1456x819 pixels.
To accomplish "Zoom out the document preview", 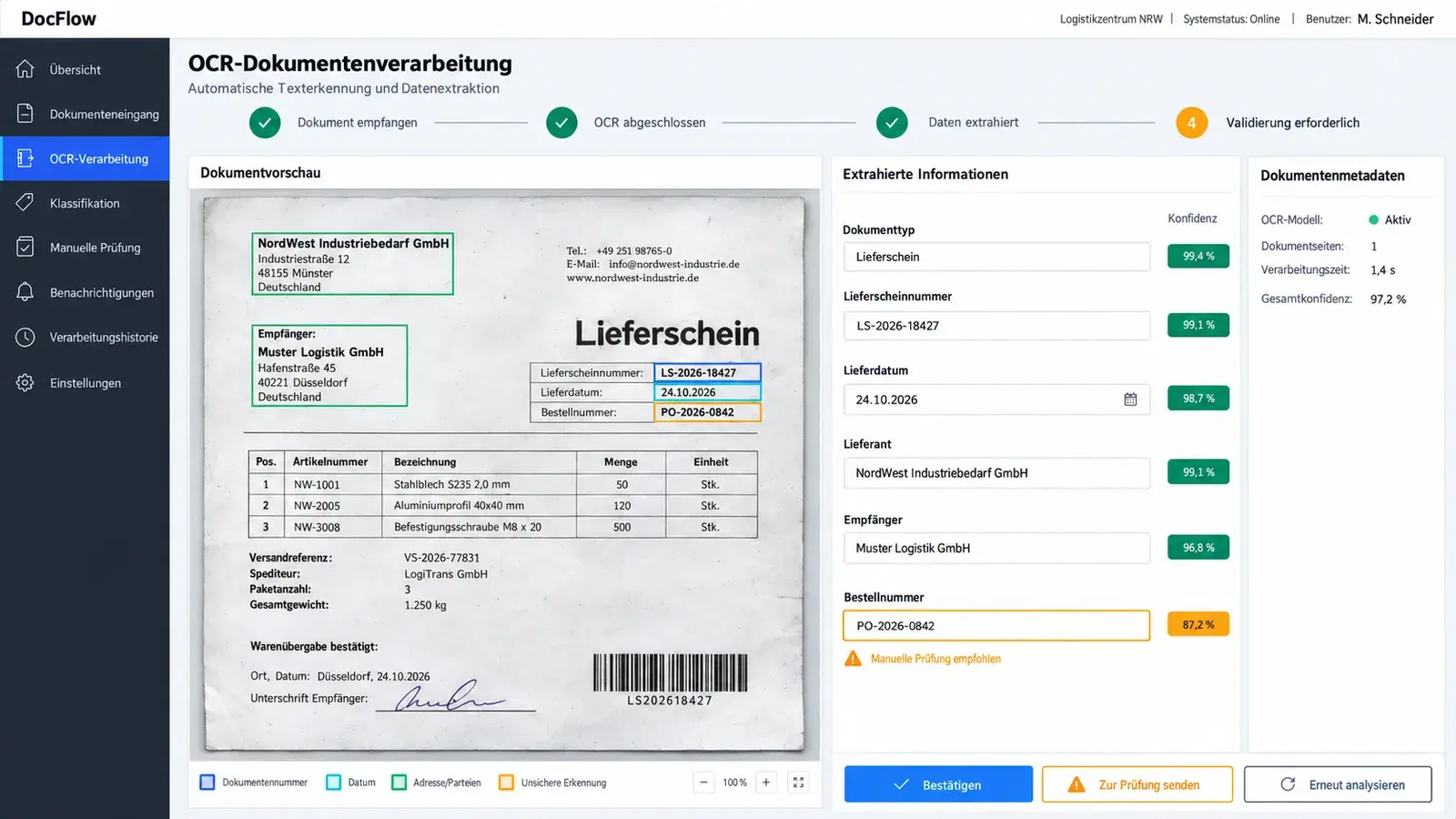I will click(703, 783).
